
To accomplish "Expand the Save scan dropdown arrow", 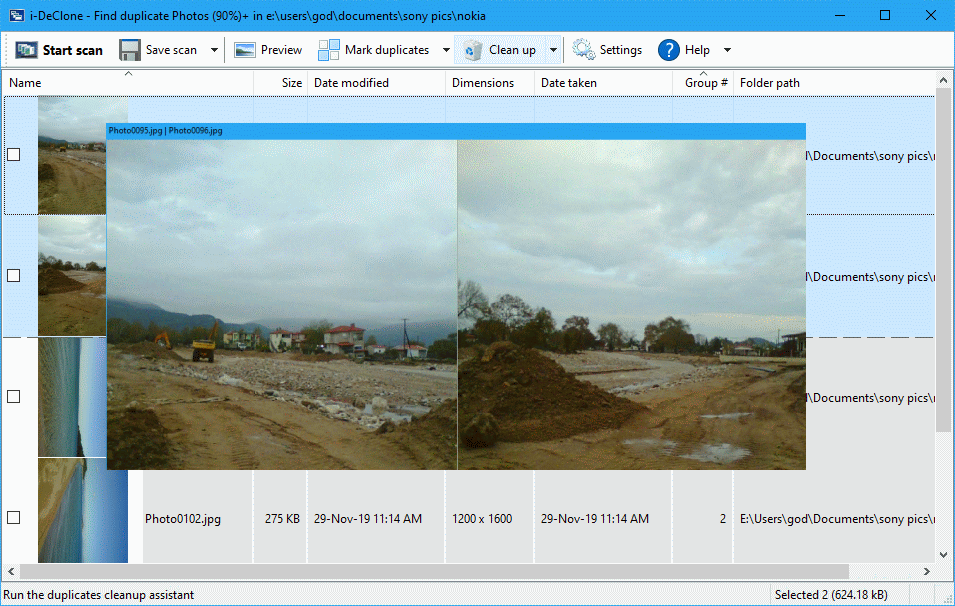I will pos(214,50).
